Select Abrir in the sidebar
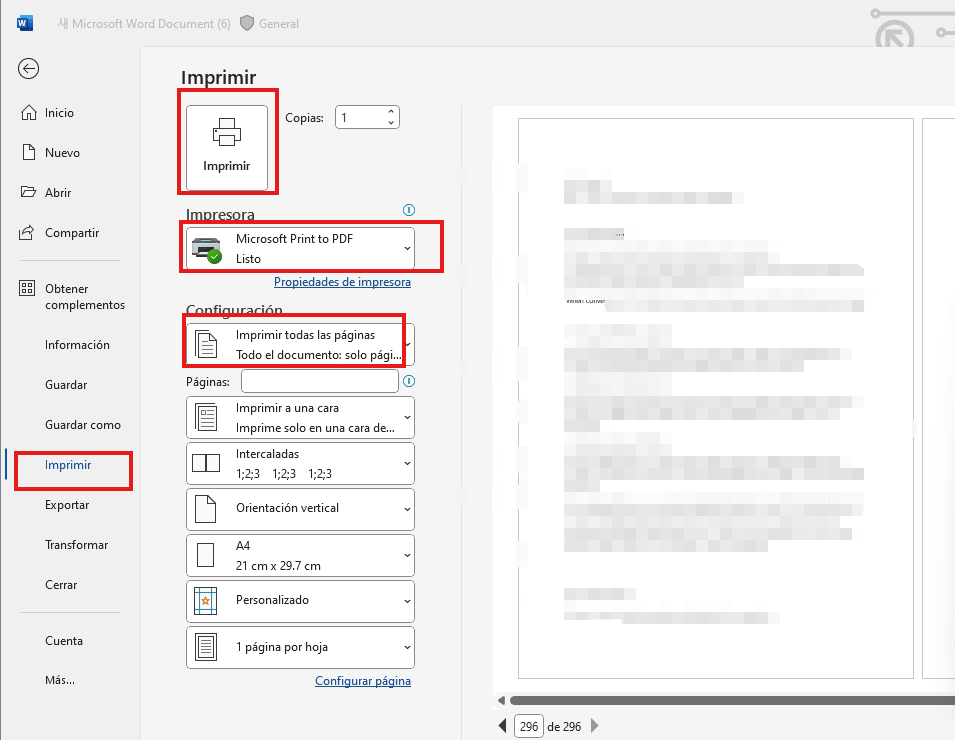 (x=58, y=192)
